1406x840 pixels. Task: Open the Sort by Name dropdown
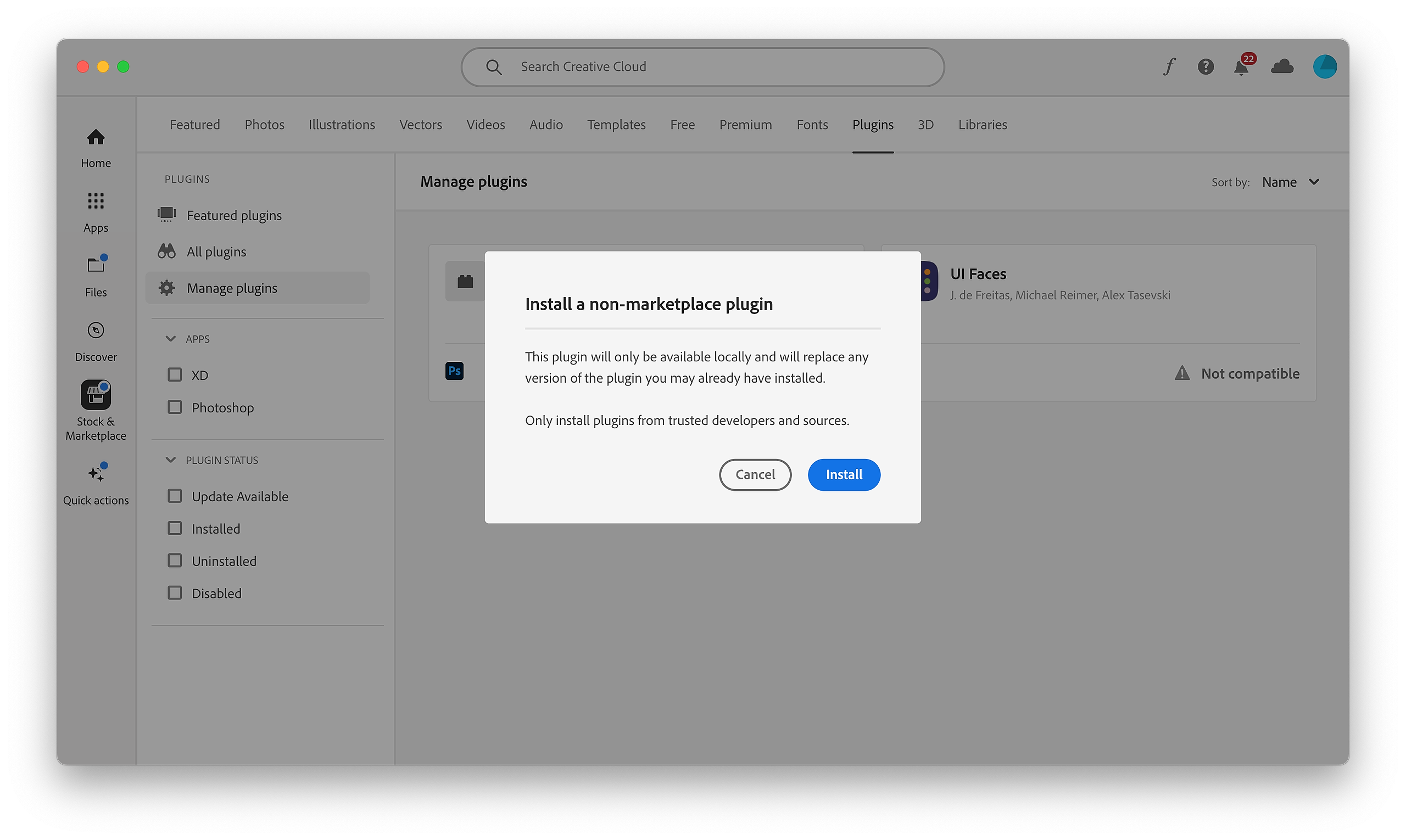click(x=1291, y=182)
